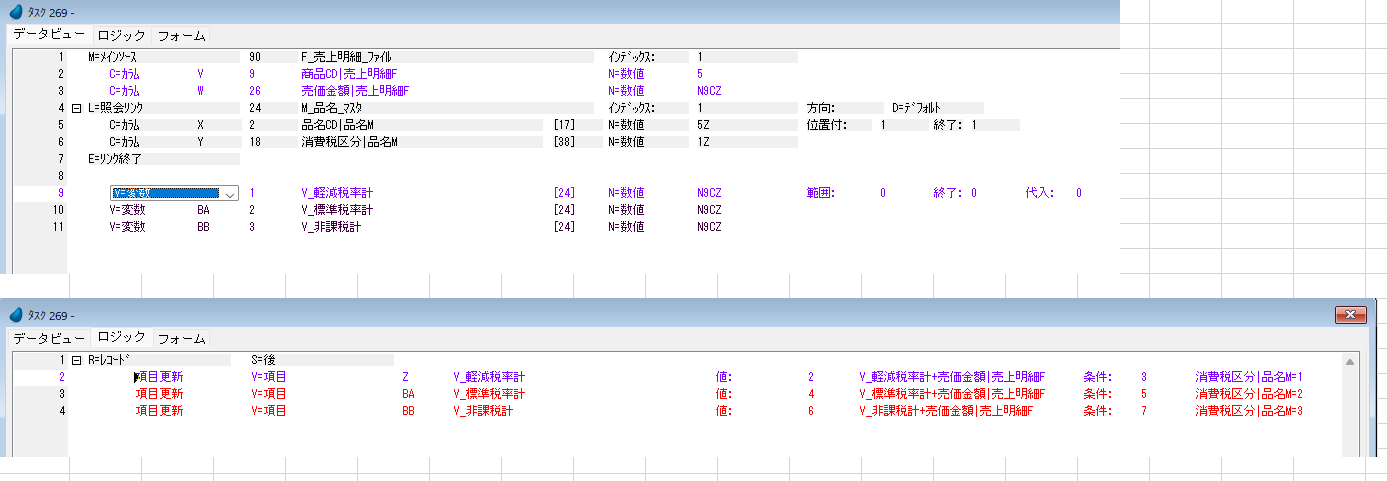Open the フォーム tab in upper window
This screenshot has width=1387, height=481.
[x=181, y=36]
